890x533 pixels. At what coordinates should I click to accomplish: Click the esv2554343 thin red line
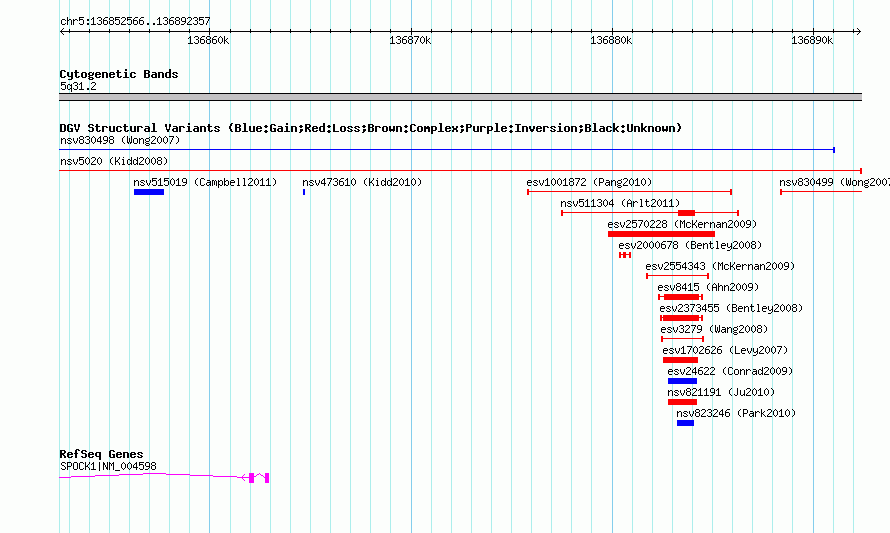coord(678,276)
